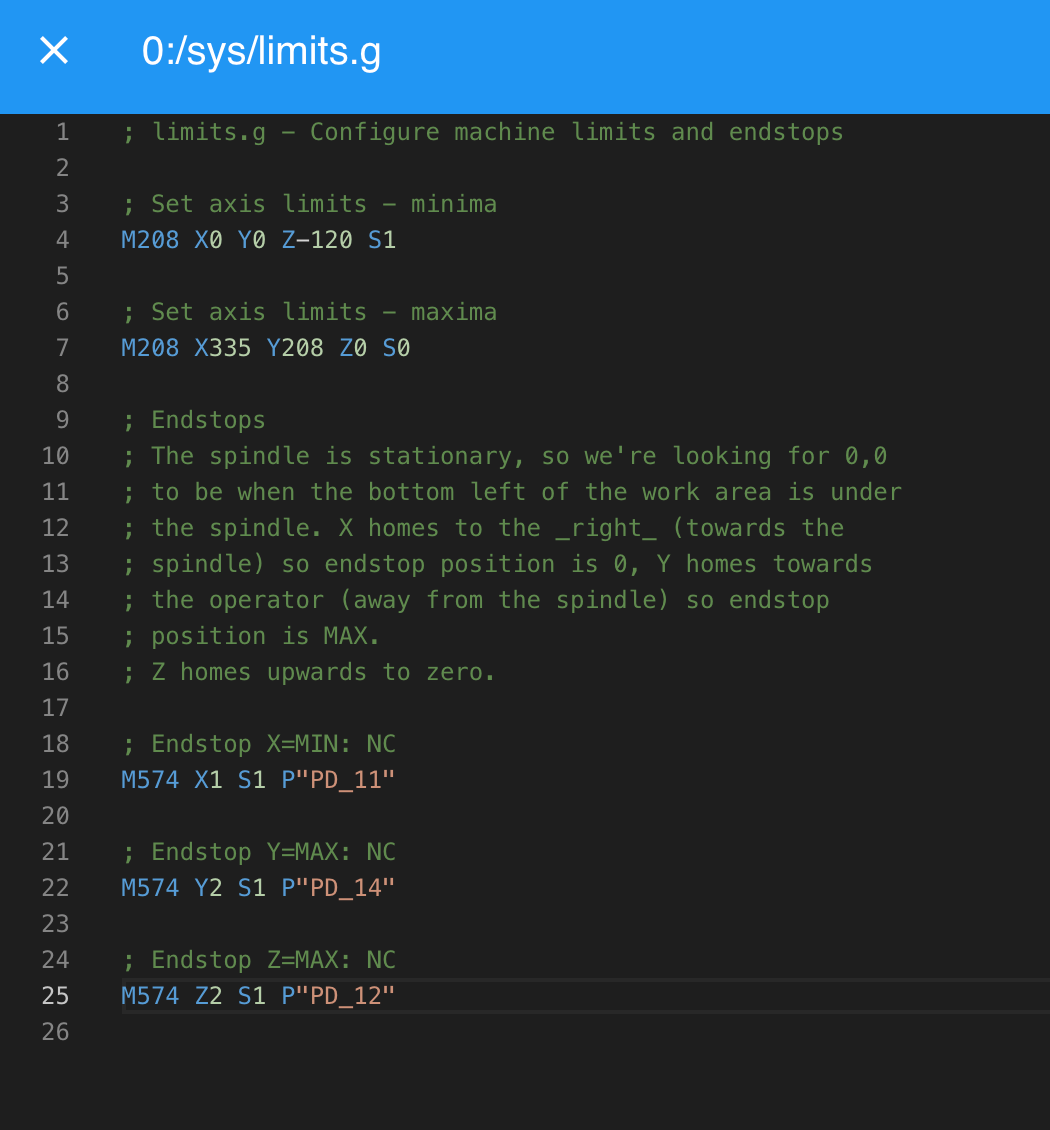Place cursor in M574 X1 S1 P"PD_11" line
This screenshot has width=1050, height=1130.
point(258,780)
